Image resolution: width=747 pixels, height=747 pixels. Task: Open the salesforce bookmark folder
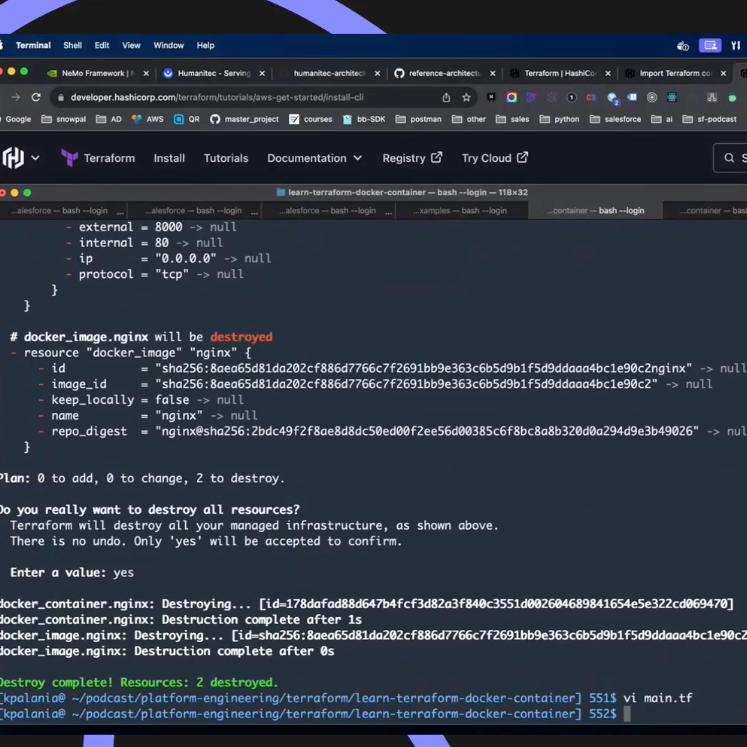[616, 119]
